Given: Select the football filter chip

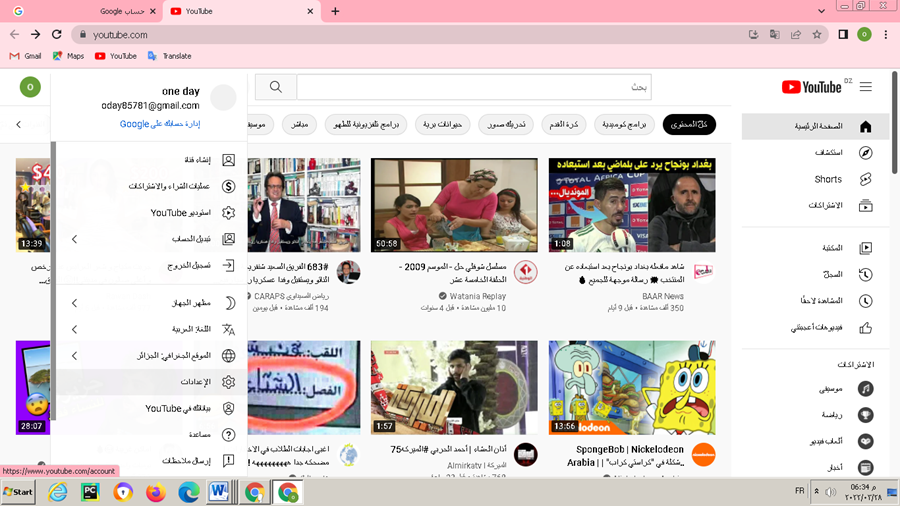Looking at the screenshot, I should (564, 124).
